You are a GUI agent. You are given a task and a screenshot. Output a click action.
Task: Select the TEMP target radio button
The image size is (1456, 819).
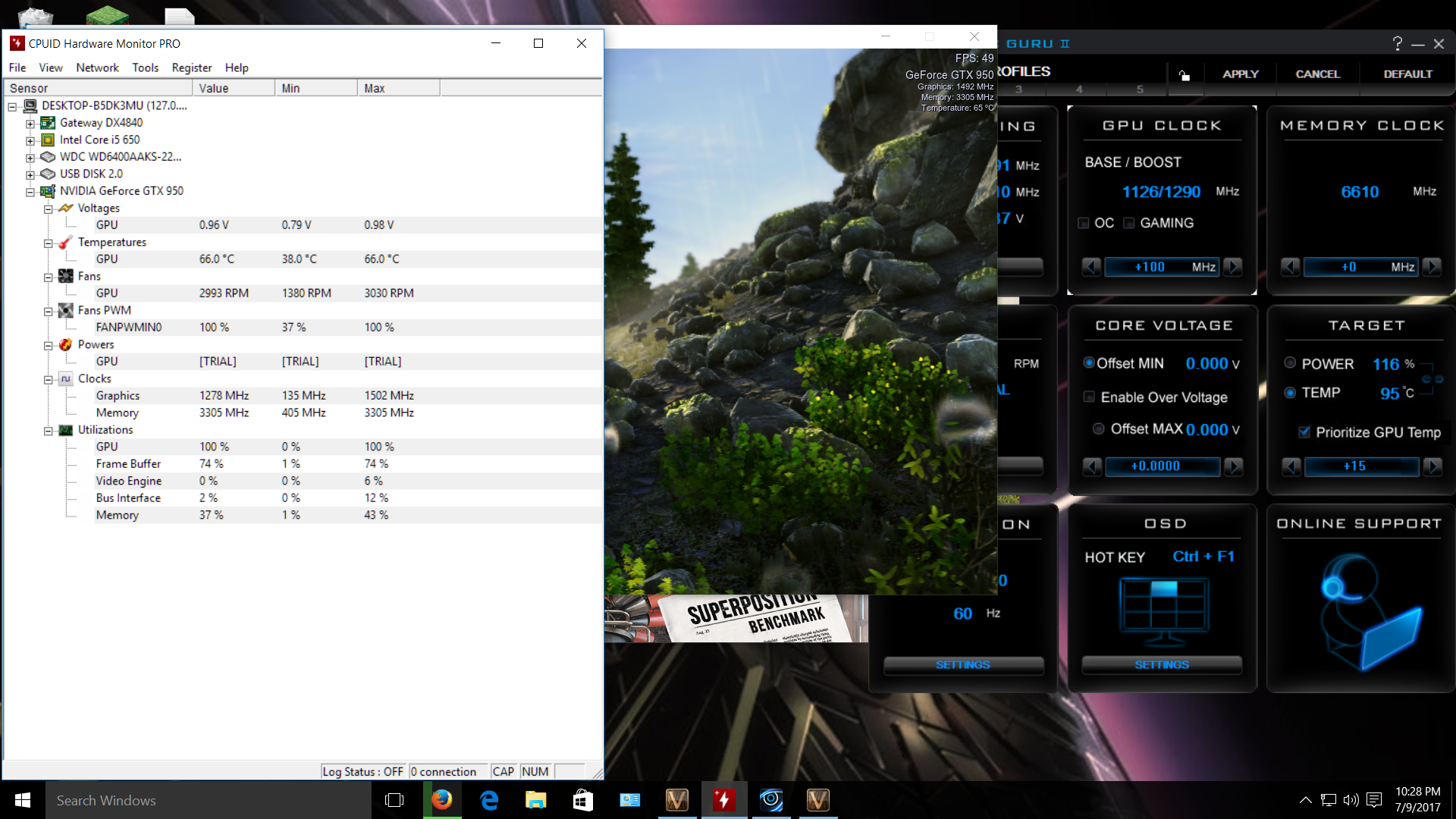1290,393
